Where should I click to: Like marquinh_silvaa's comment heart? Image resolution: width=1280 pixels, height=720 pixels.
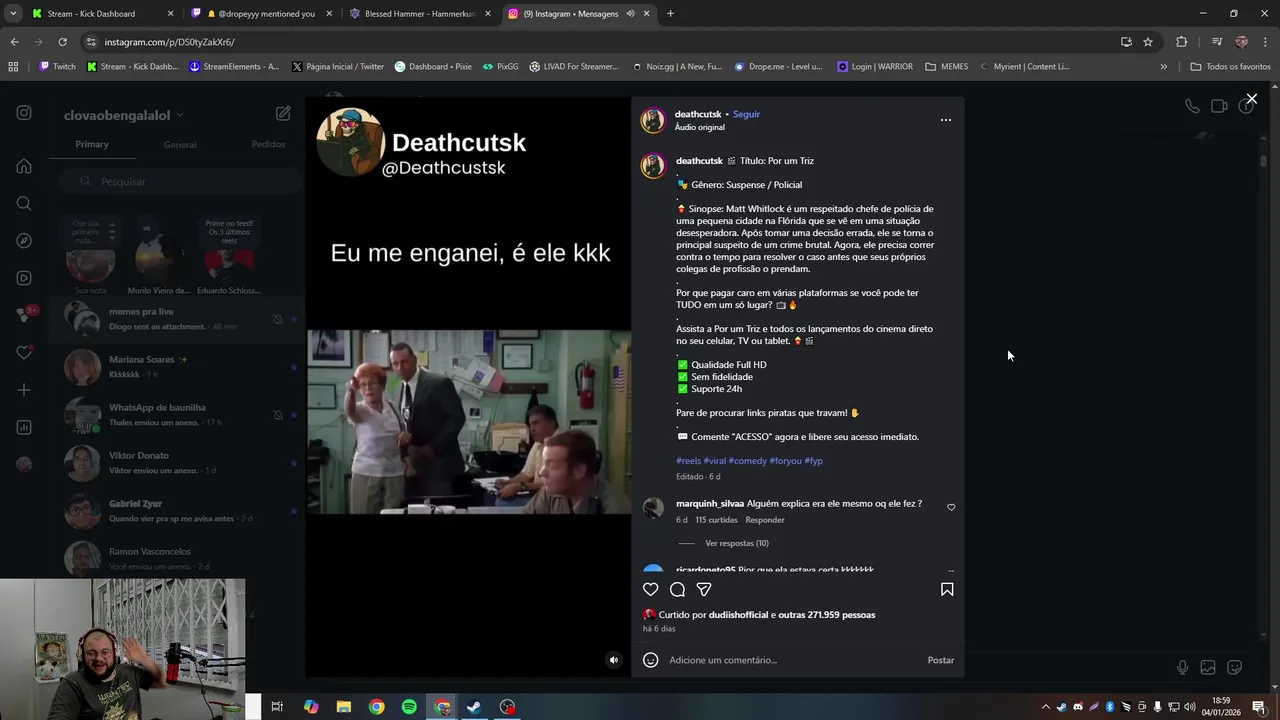pos(951,507)
